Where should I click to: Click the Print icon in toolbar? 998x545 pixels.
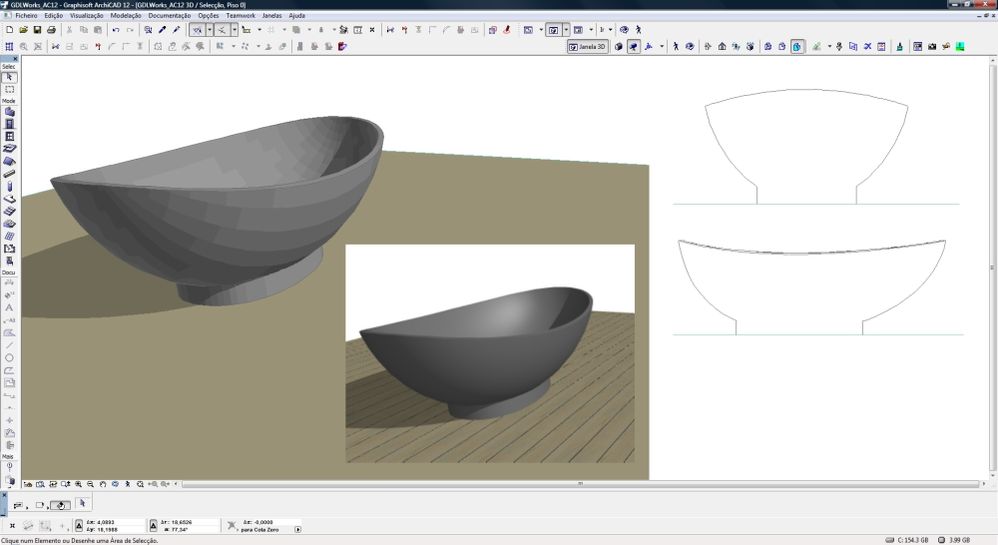(x=51, y=30)
